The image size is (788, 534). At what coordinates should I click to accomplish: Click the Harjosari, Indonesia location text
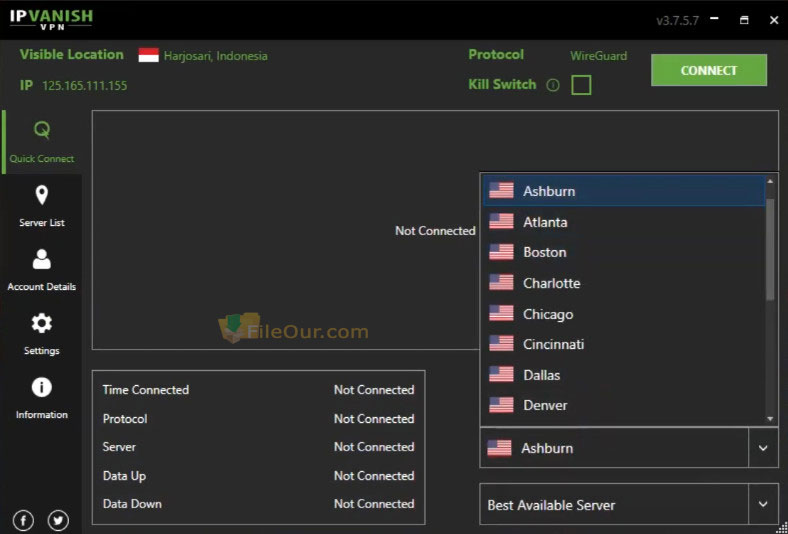pyautogui.click(x=216, y=56)
